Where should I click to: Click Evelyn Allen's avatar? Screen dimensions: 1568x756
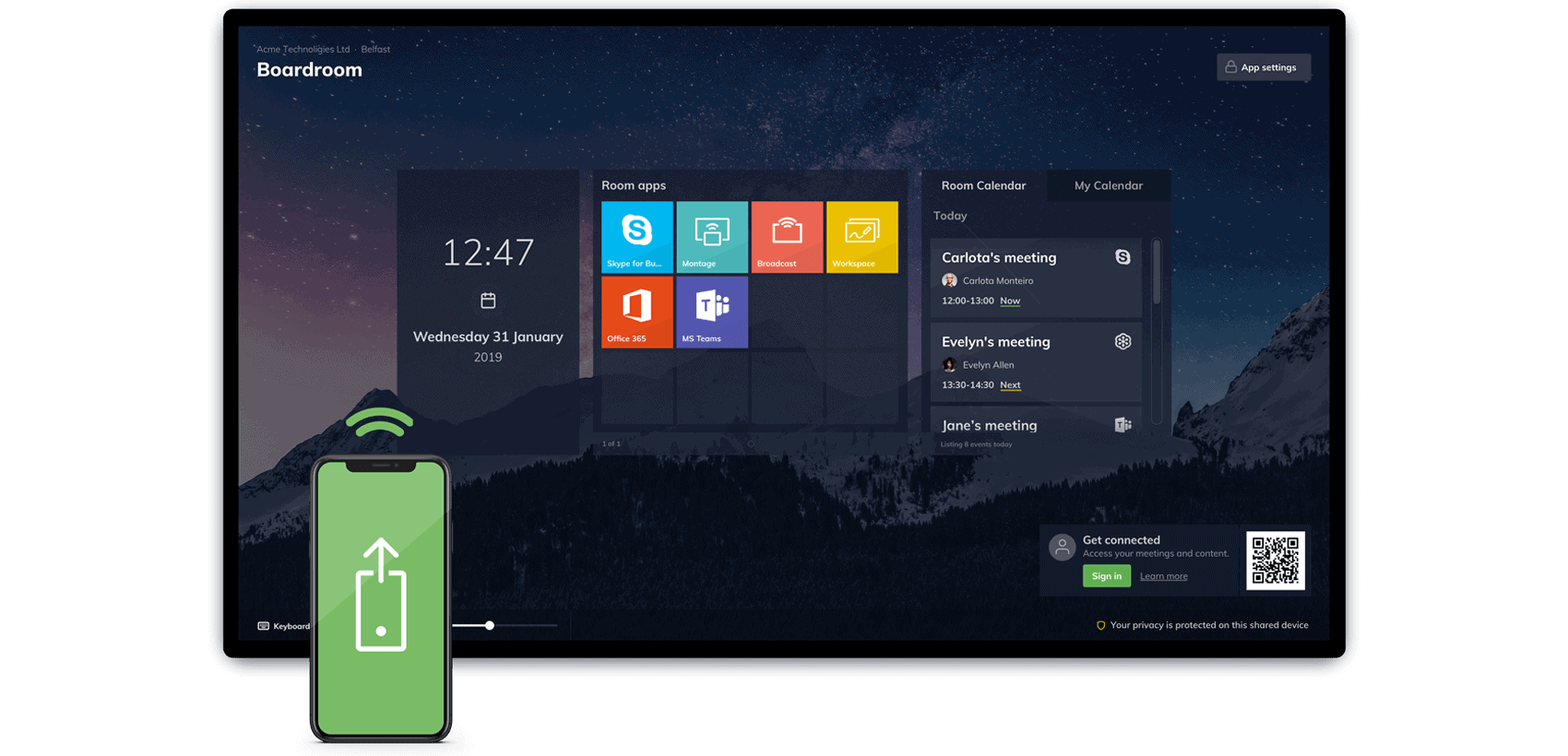949,365
